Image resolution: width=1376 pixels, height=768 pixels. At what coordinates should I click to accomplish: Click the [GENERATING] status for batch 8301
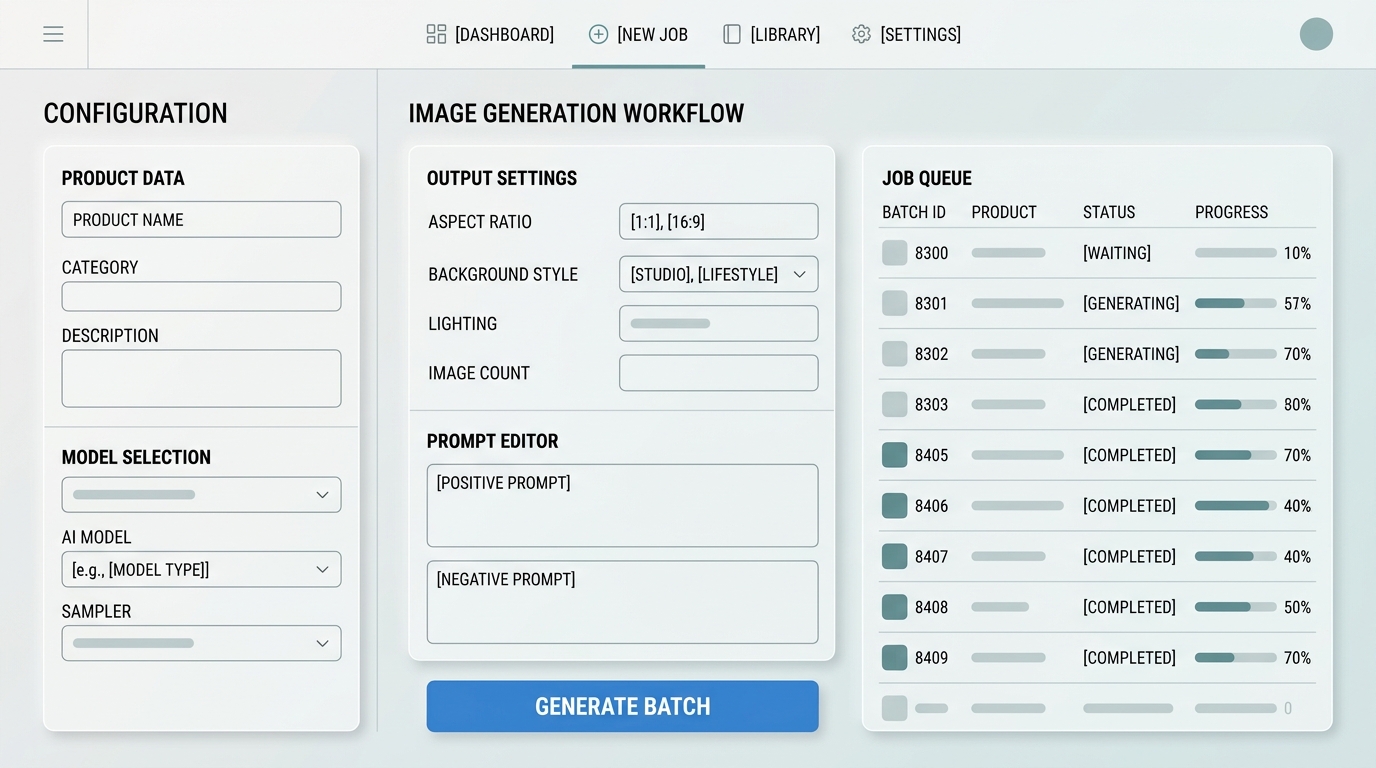[x=1131, y=303]
